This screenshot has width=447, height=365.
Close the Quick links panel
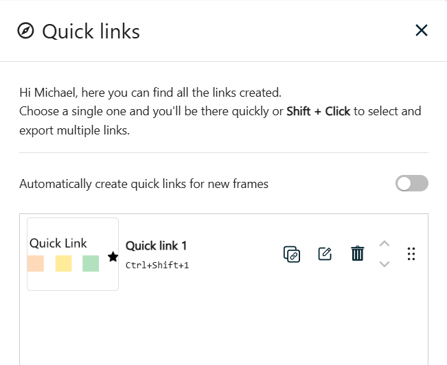coord(421,30)
